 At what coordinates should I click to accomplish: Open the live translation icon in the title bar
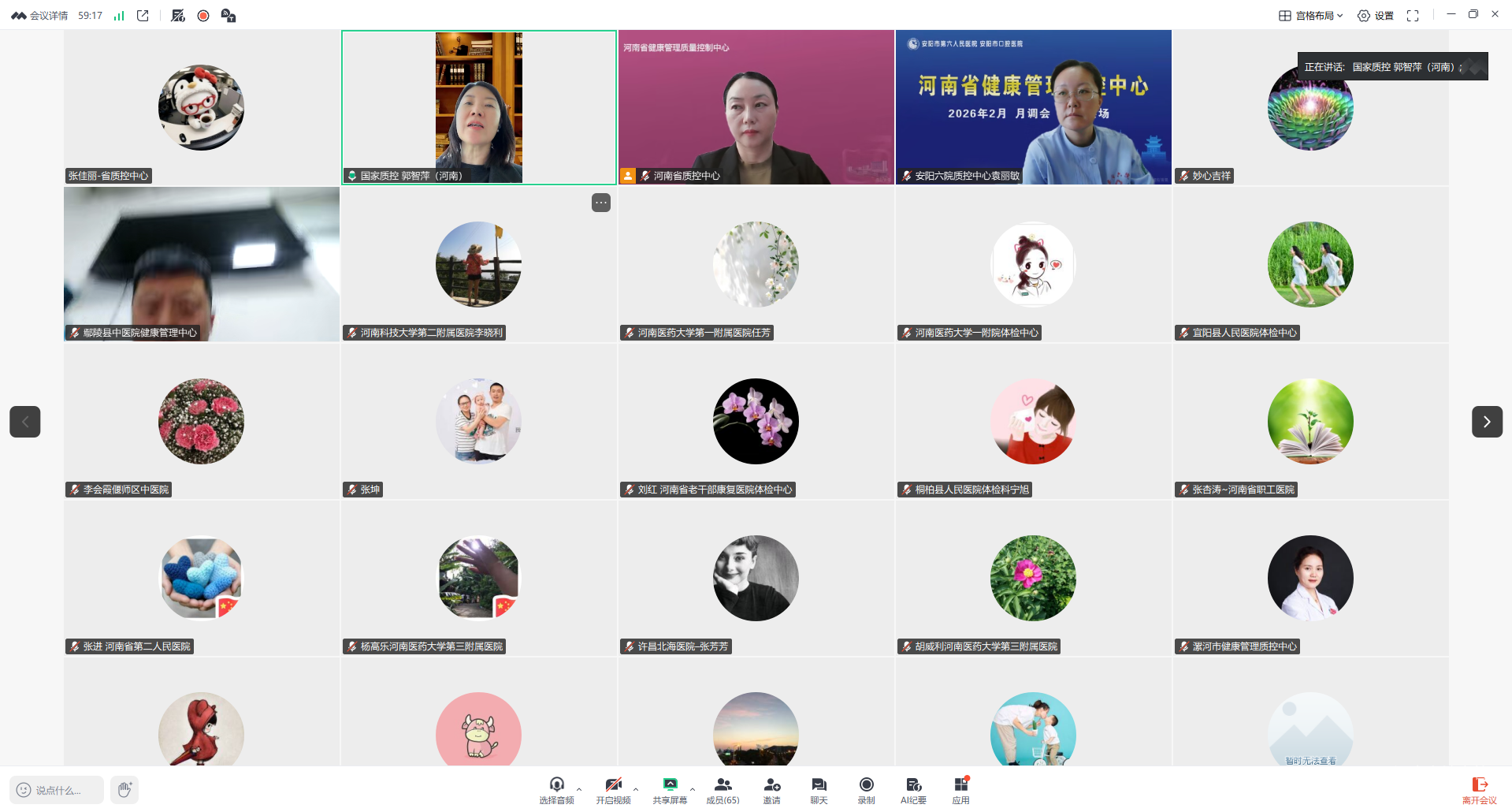click(228, 15)
